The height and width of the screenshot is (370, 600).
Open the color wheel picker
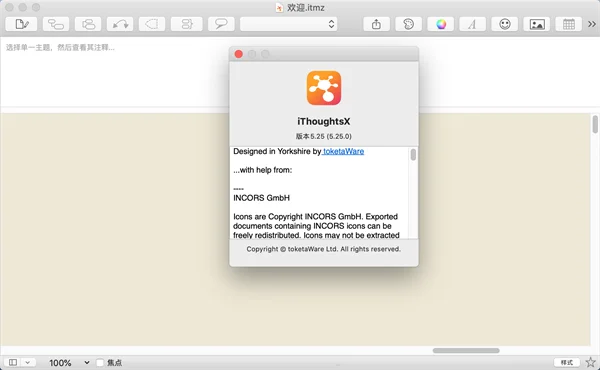pos(441,24)
